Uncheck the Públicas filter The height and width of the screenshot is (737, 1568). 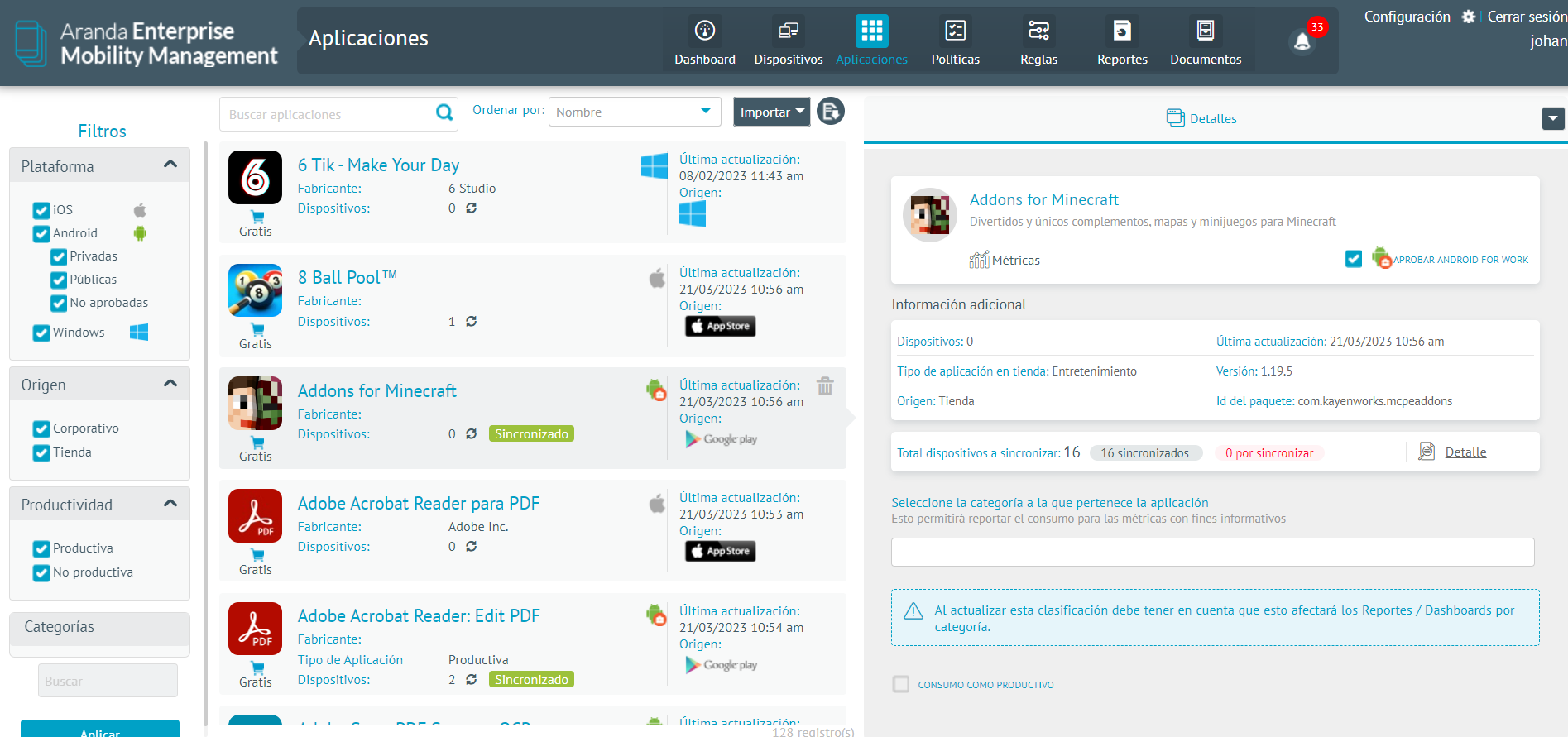59,280
